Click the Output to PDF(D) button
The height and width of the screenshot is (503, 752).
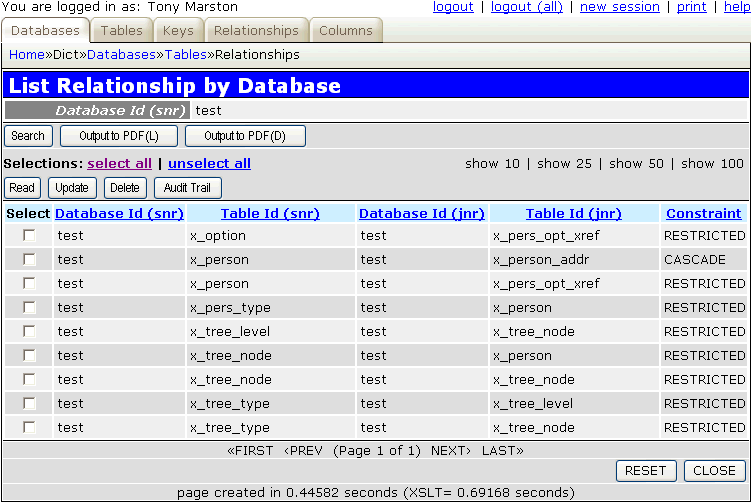click(245, 136)
